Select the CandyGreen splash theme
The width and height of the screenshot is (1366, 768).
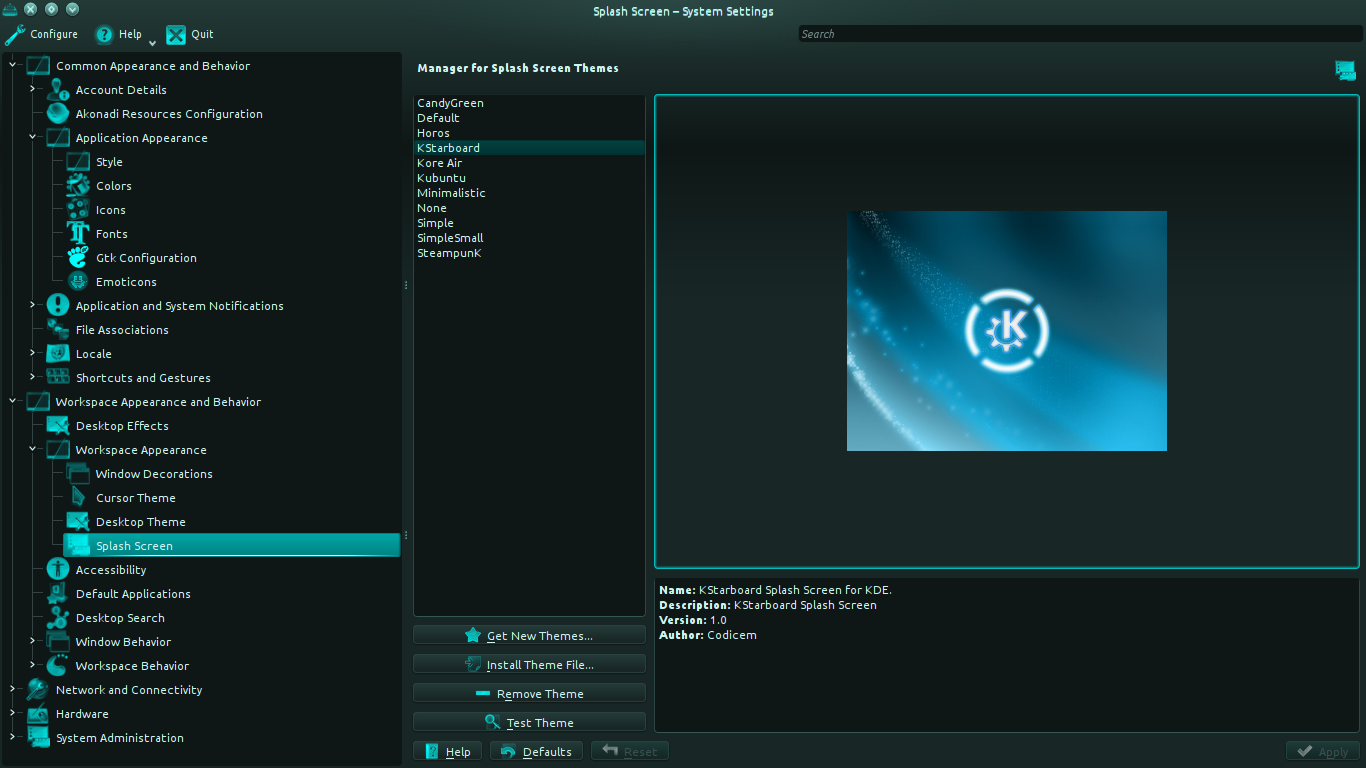(x=529, y=103)
